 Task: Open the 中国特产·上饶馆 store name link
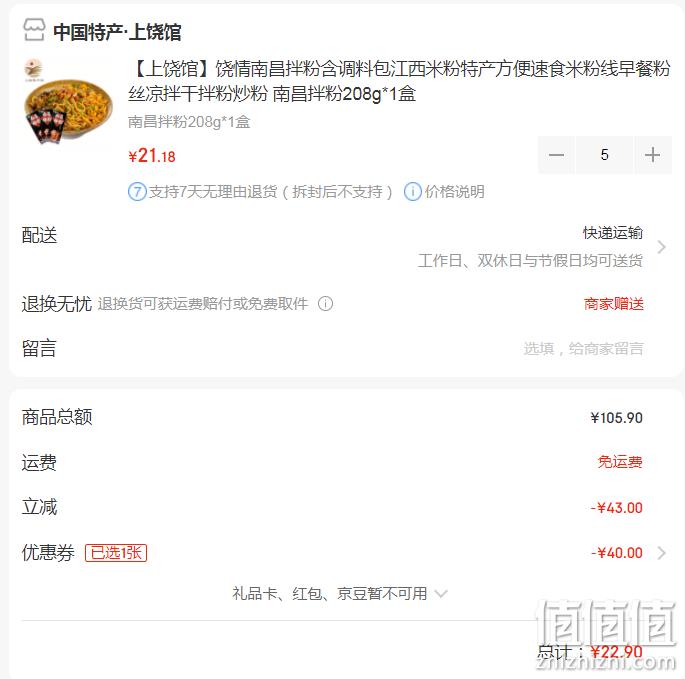click(117, 32)
